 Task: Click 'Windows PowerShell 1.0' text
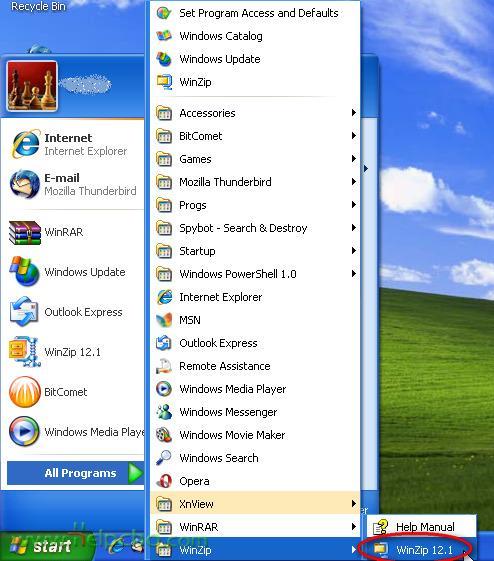(238, 274)
